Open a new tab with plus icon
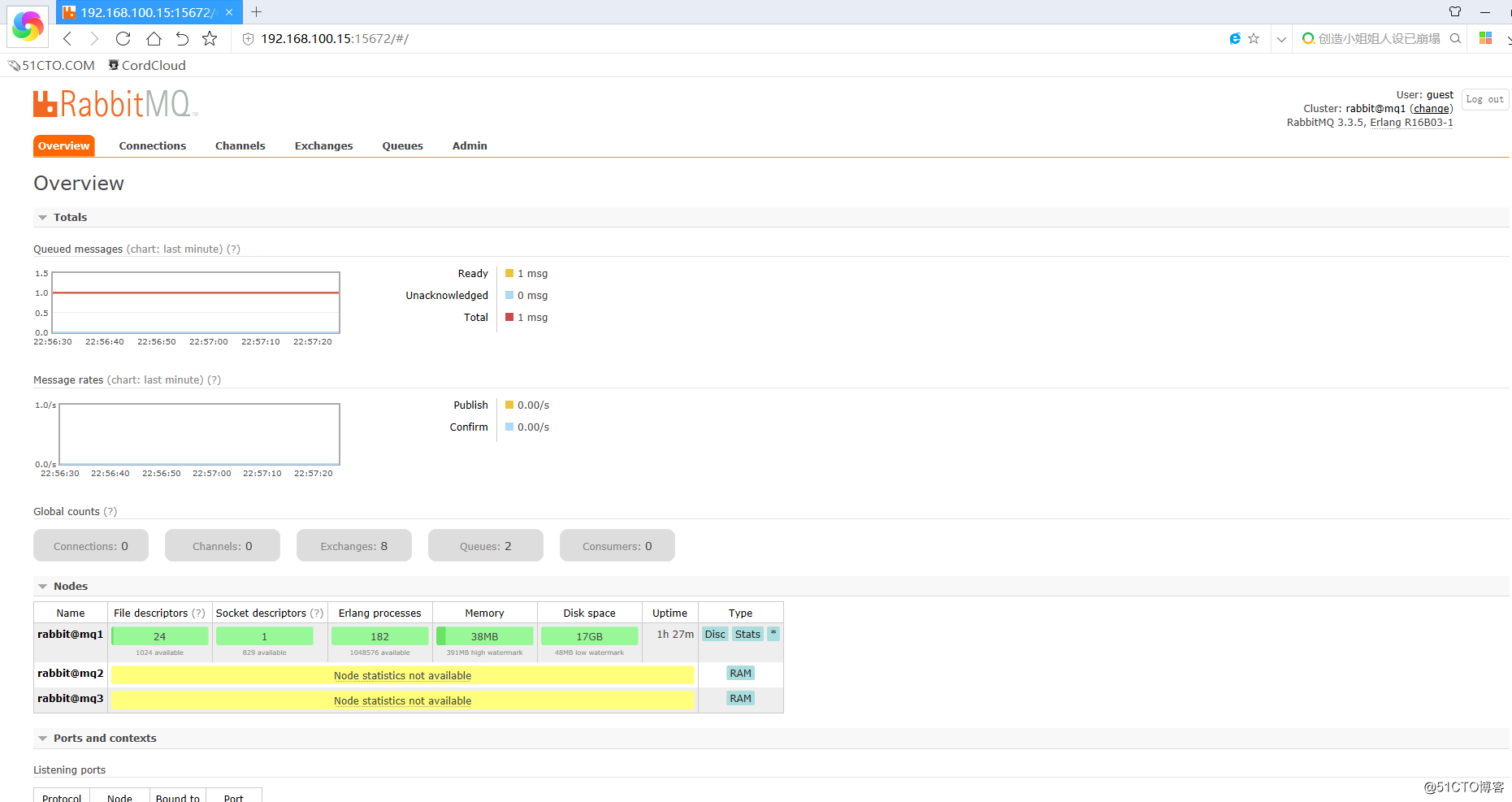Screen dimensions: 1512x802 coord(256,11)
